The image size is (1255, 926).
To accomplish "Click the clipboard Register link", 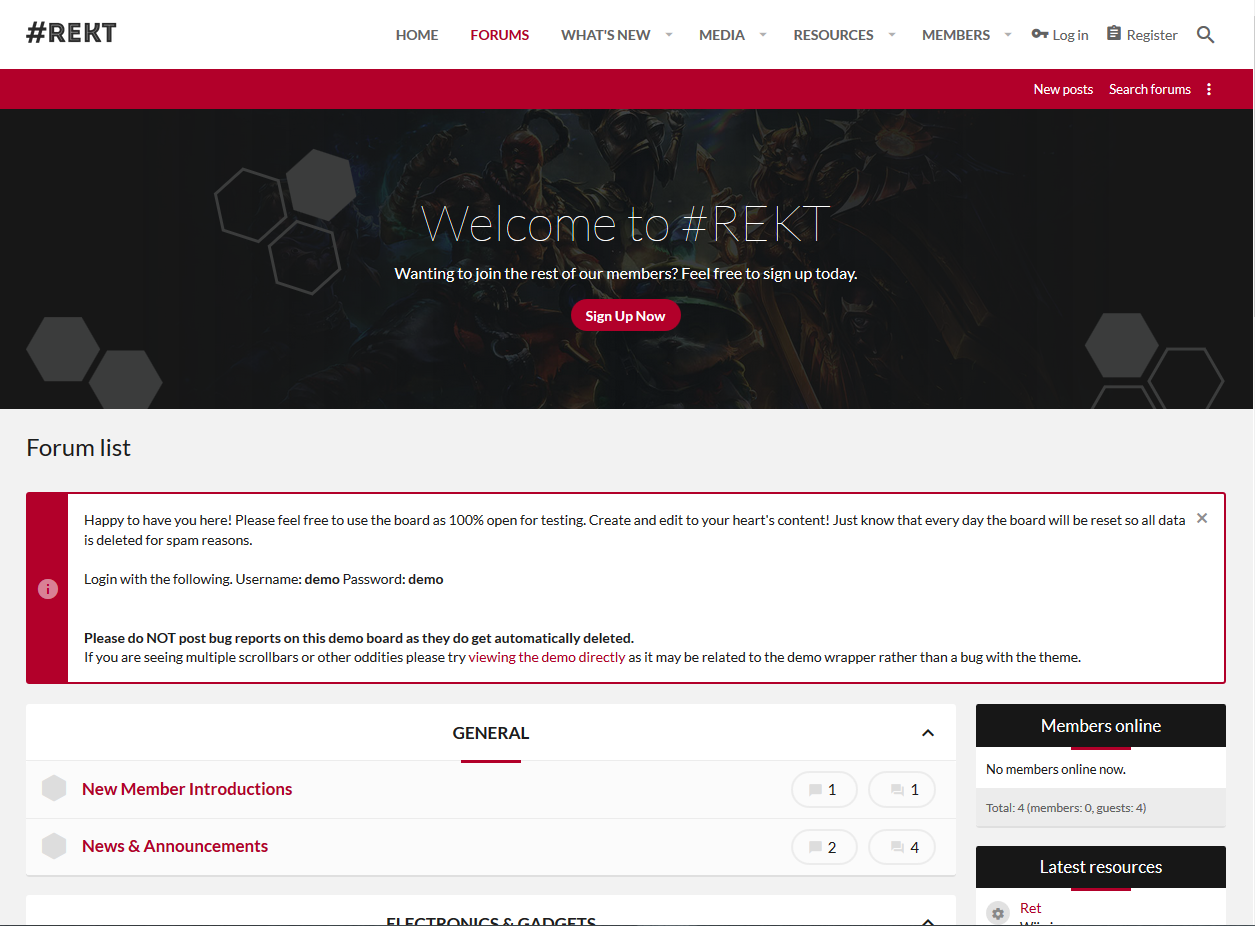I will click(1142, 35).
